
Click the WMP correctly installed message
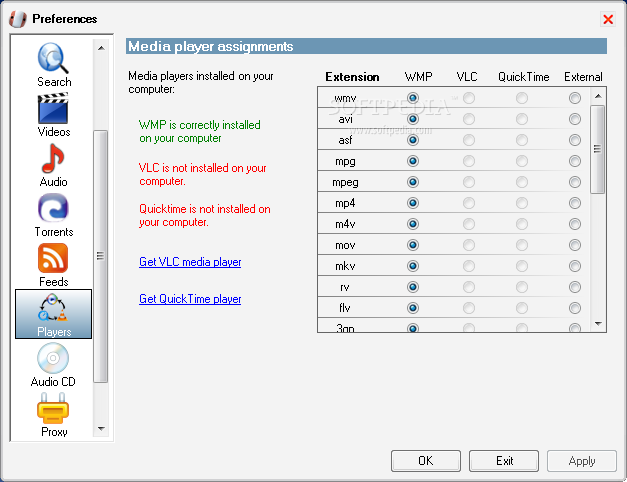pos(200,132)
